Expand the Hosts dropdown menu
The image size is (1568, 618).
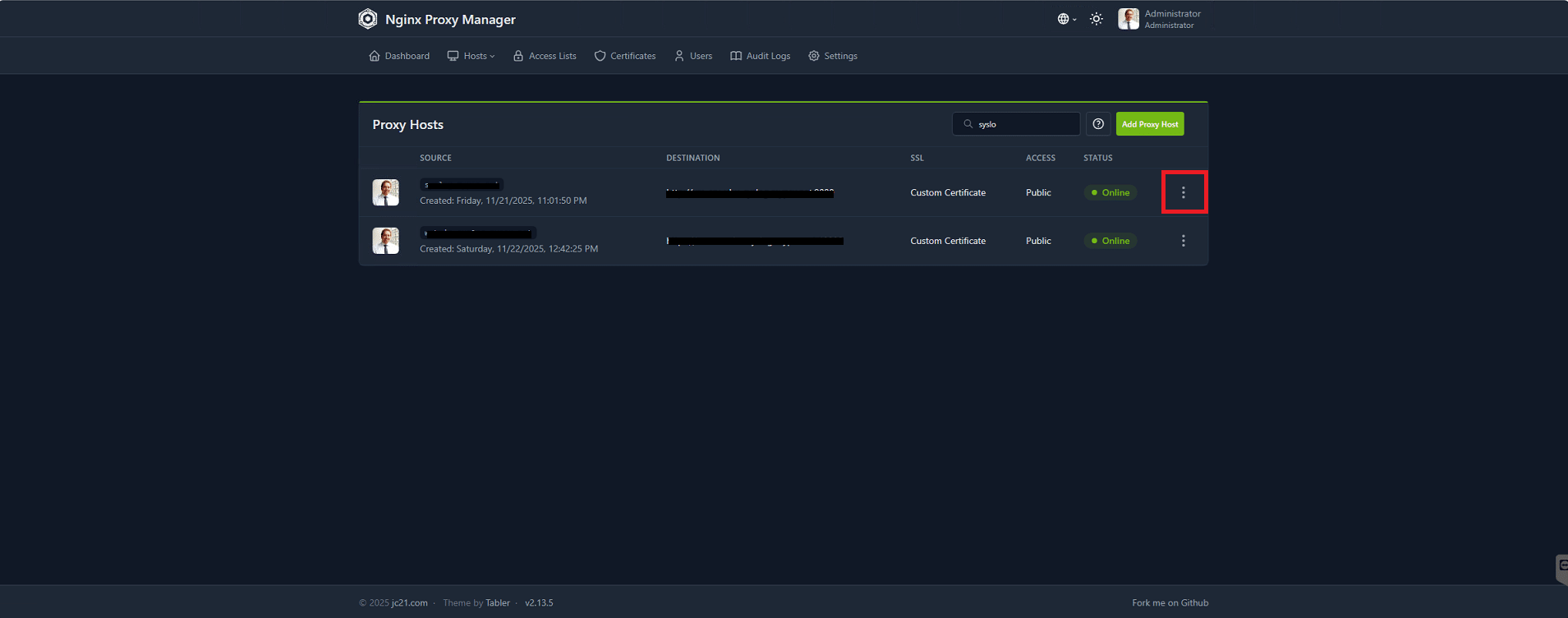pos(471,56)
